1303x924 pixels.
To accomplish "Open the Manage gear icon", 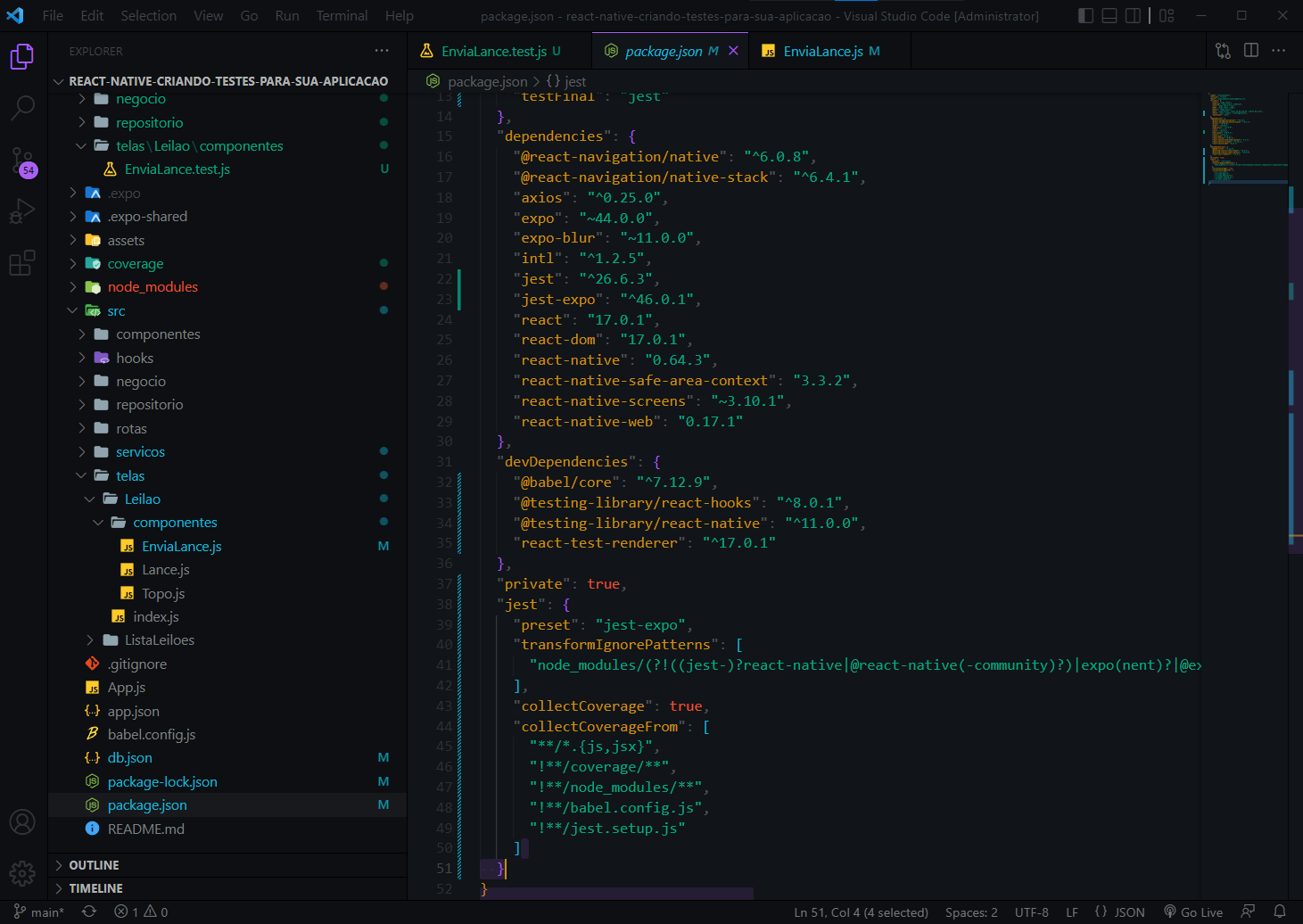I will (x=22, y=873).
